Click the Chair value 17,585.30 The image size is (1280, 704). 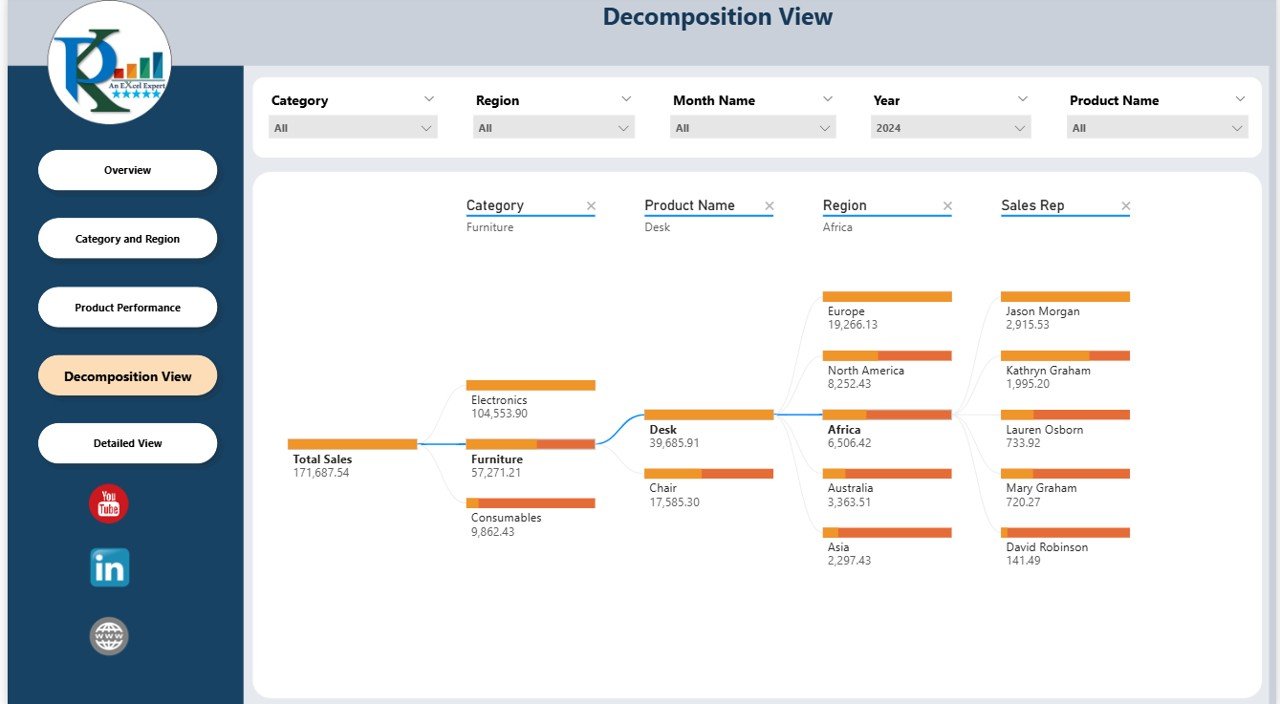coord(674,502)
